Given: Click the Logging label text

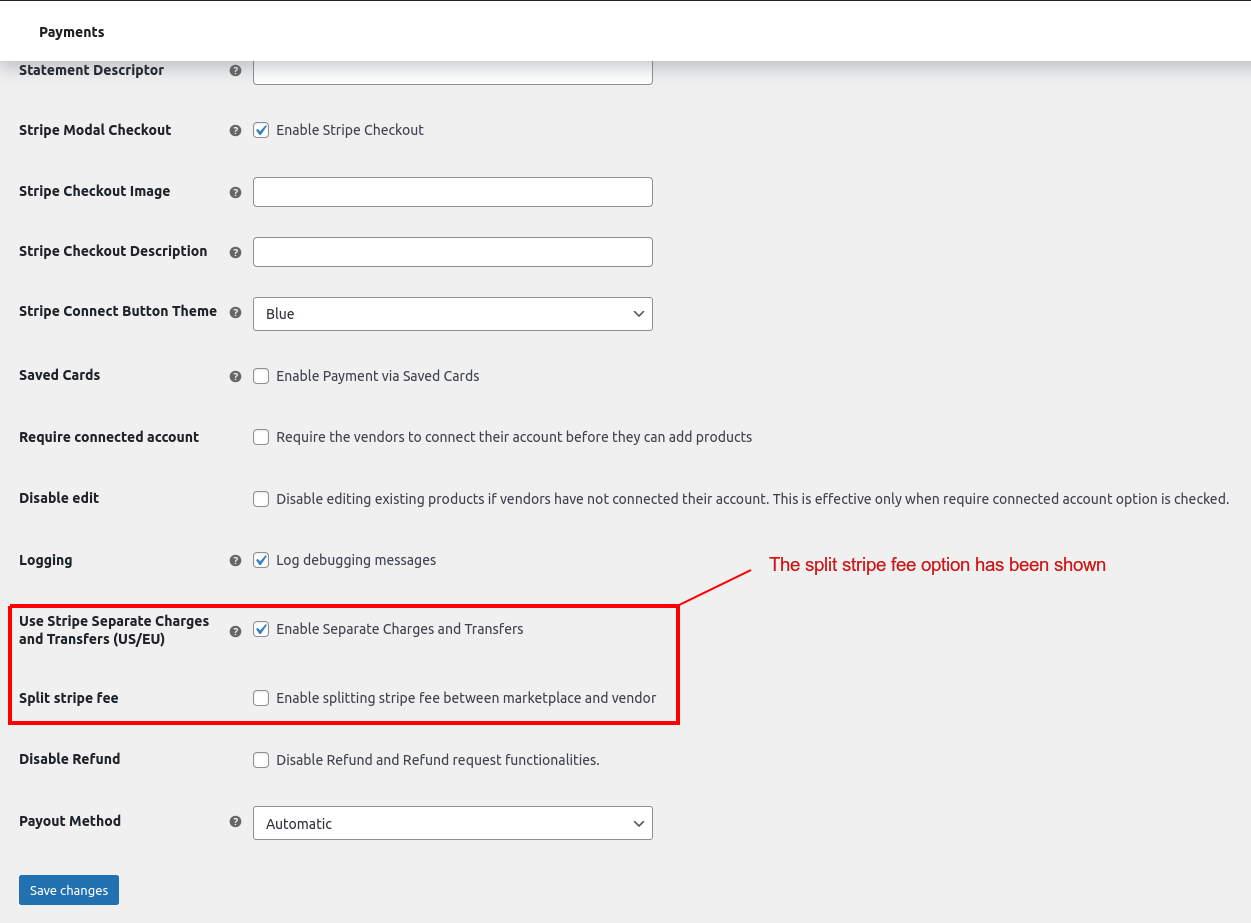Looking at the screenshot, I should [46, 560].
